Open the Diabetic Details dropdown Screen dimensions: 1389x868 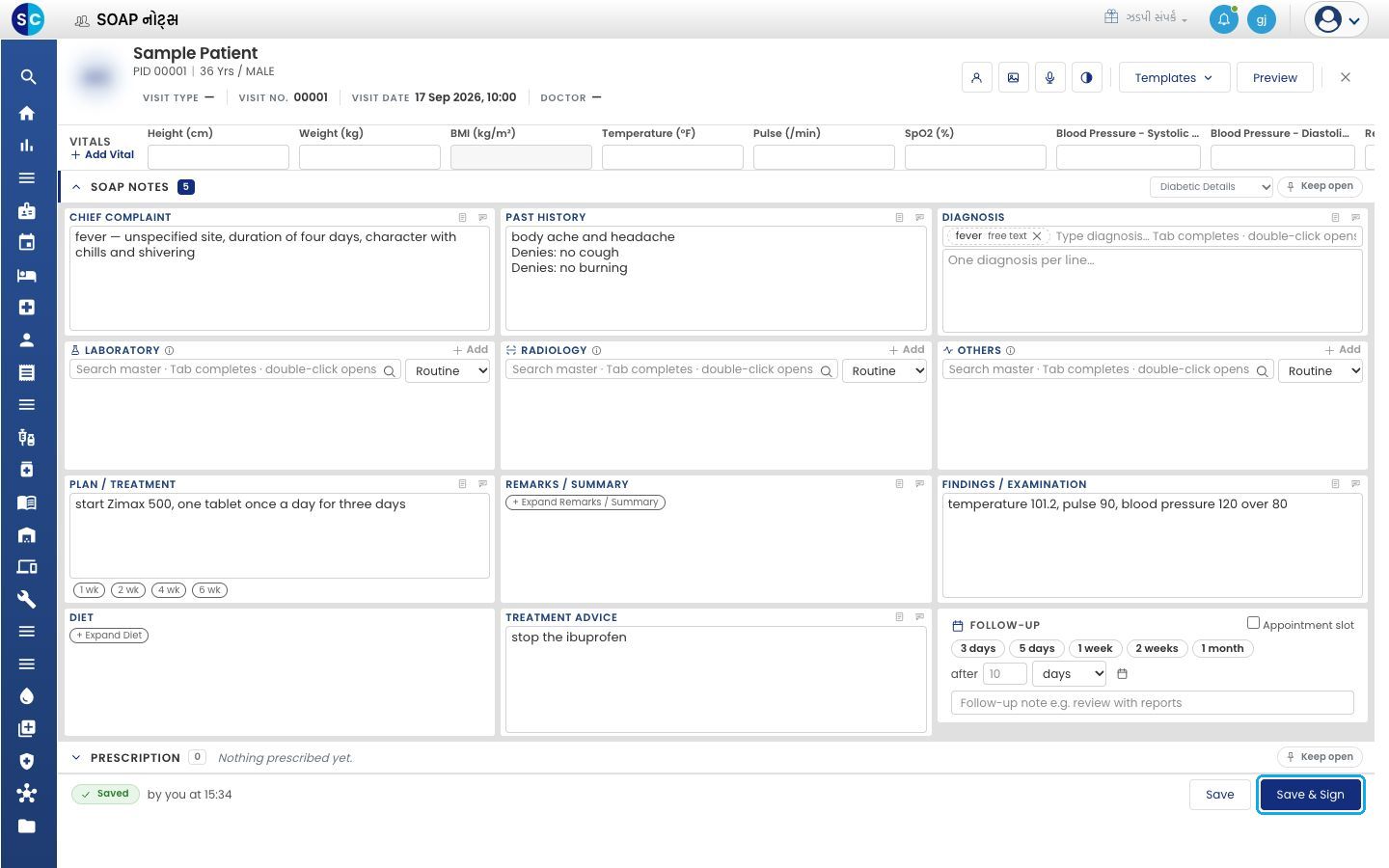click(1212, 187)
